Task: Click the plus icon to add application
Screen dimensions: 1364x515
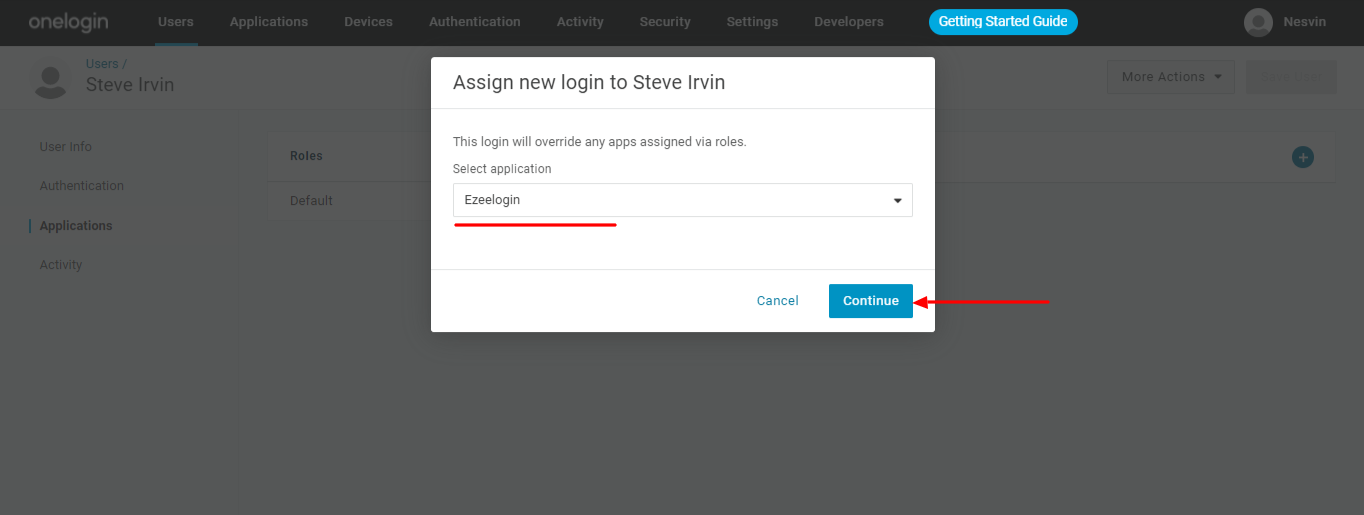Action: pos(1302,157)
